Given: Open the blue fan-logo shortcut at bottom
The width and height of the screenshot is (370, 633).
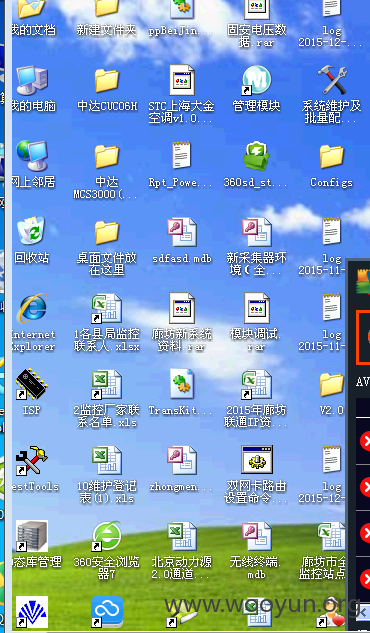Looking at the screenshot, I should (x=31, y=612).
